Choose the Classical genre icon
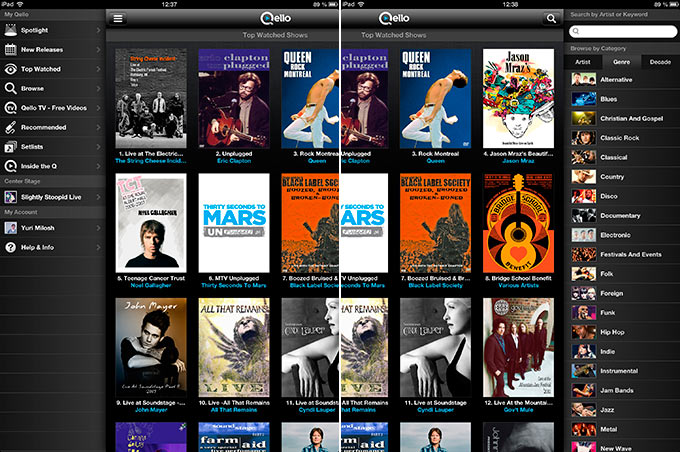 click(583, 157)
